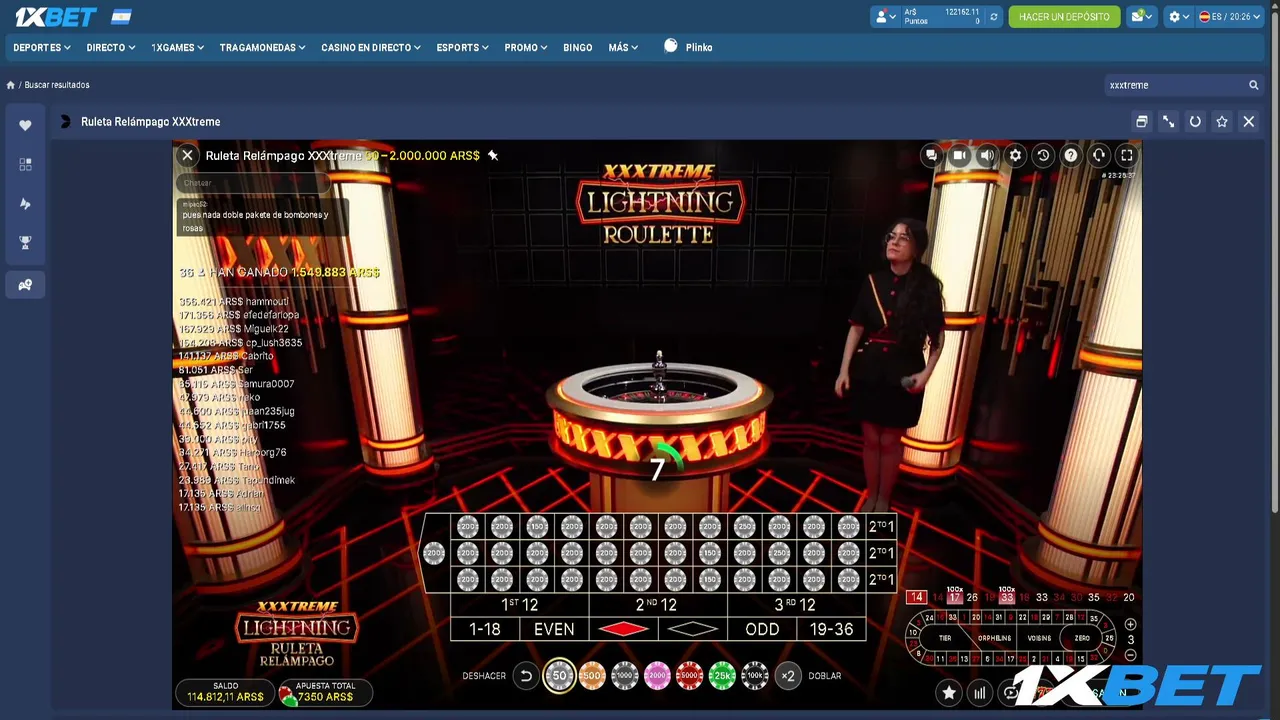
Task: Select the 5000 chip
Action: pyautogui.click(x=690, y=676)
